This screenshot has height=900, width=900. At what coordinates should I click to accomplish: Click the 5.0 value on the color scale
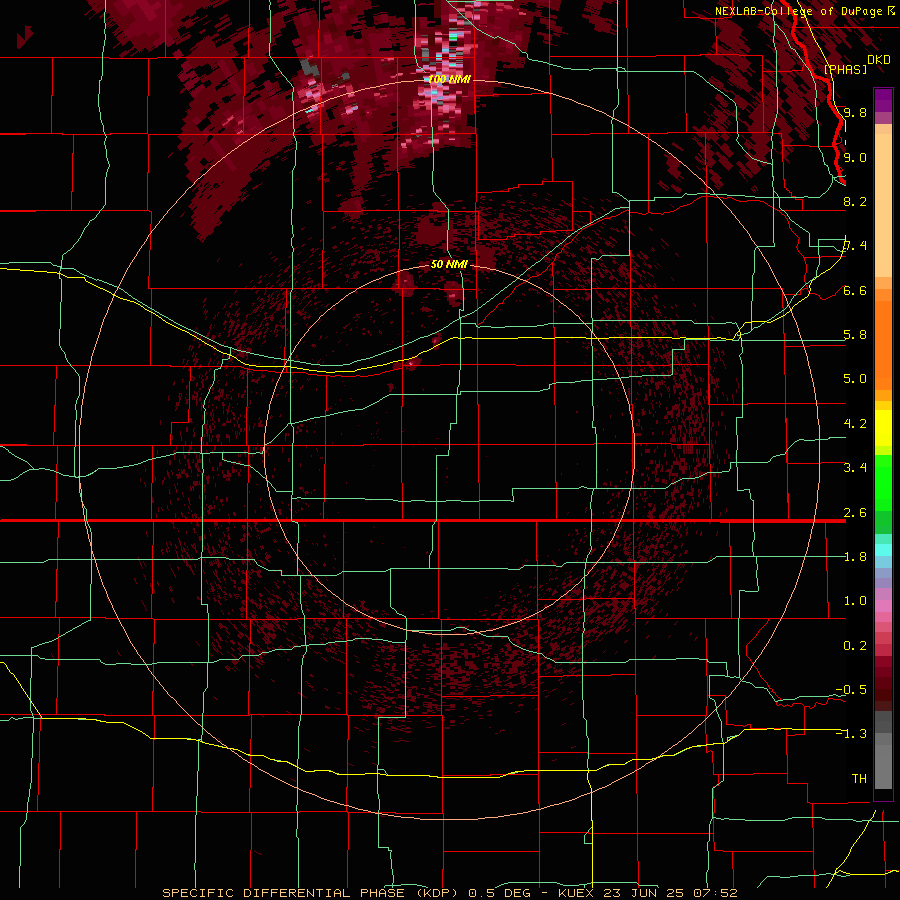click(855, 379)
